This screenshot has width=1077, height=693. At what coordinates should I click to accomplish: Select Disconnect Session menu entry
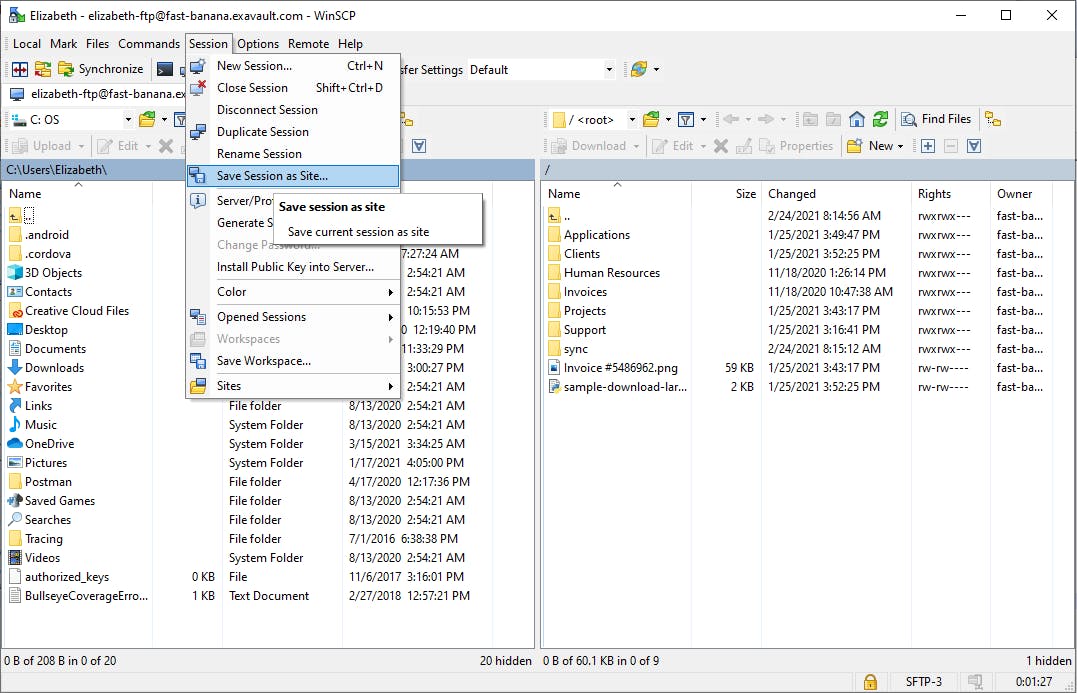[293, 110]
